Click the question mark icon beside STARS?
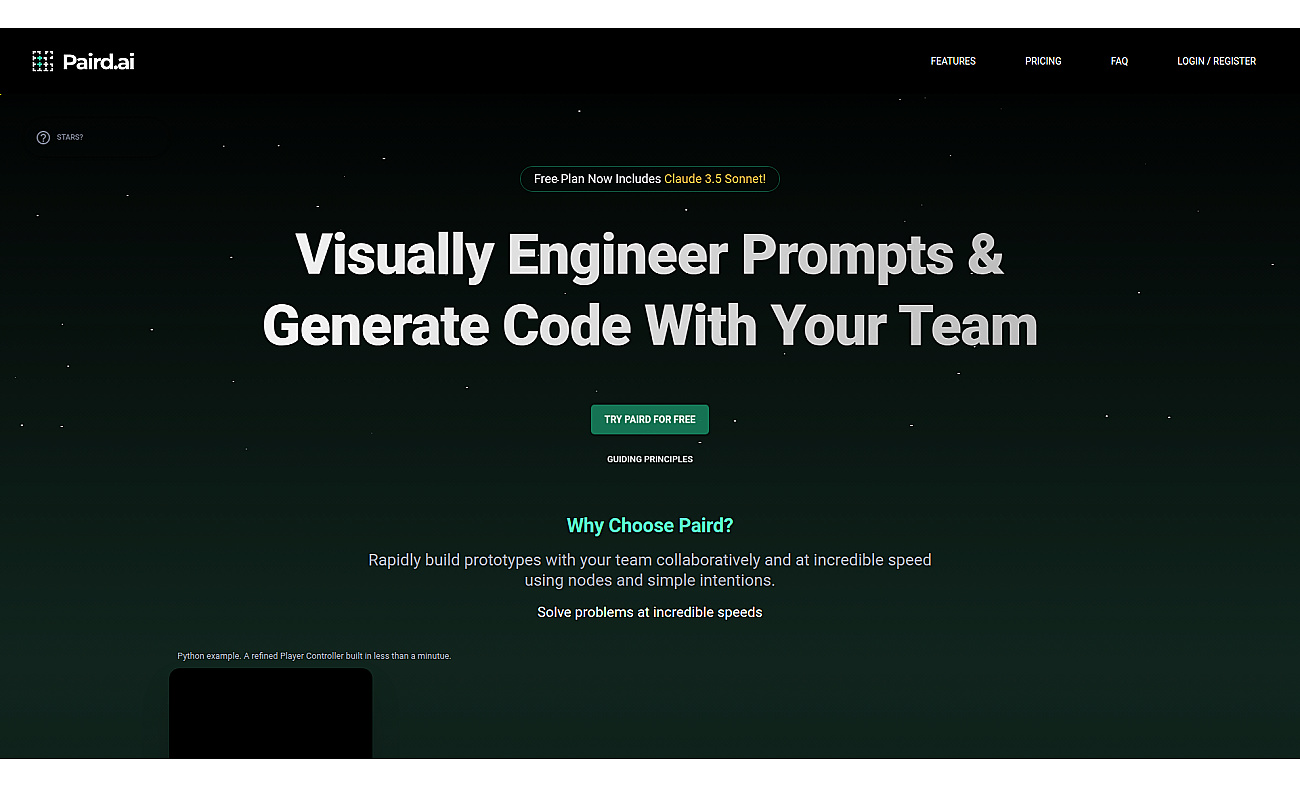 click(43, 138)
